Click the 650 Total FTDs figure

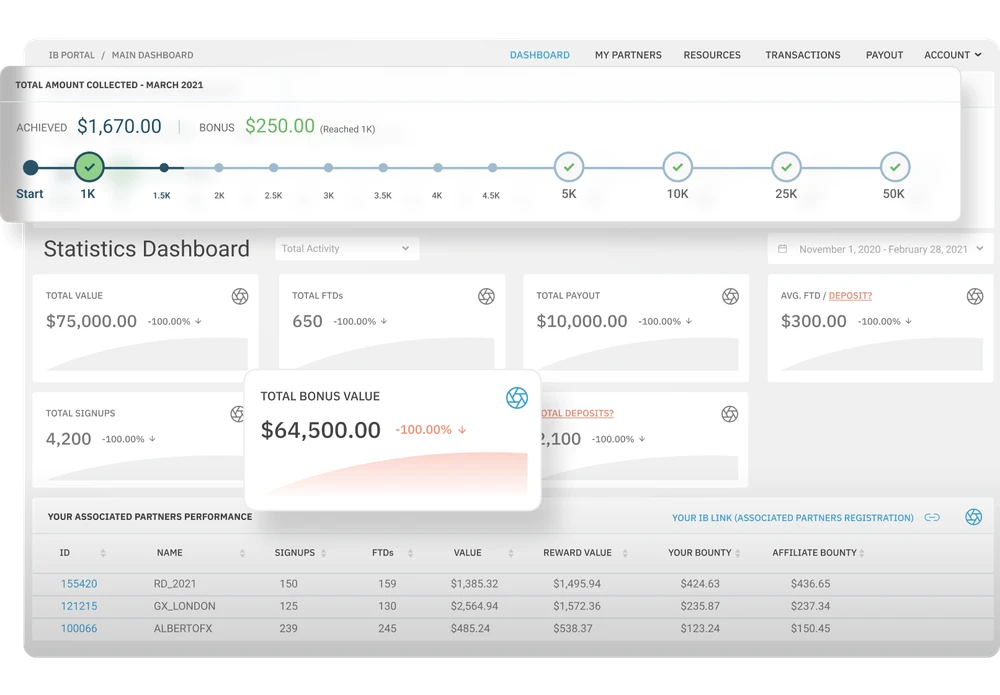click(x=307, y=321)
